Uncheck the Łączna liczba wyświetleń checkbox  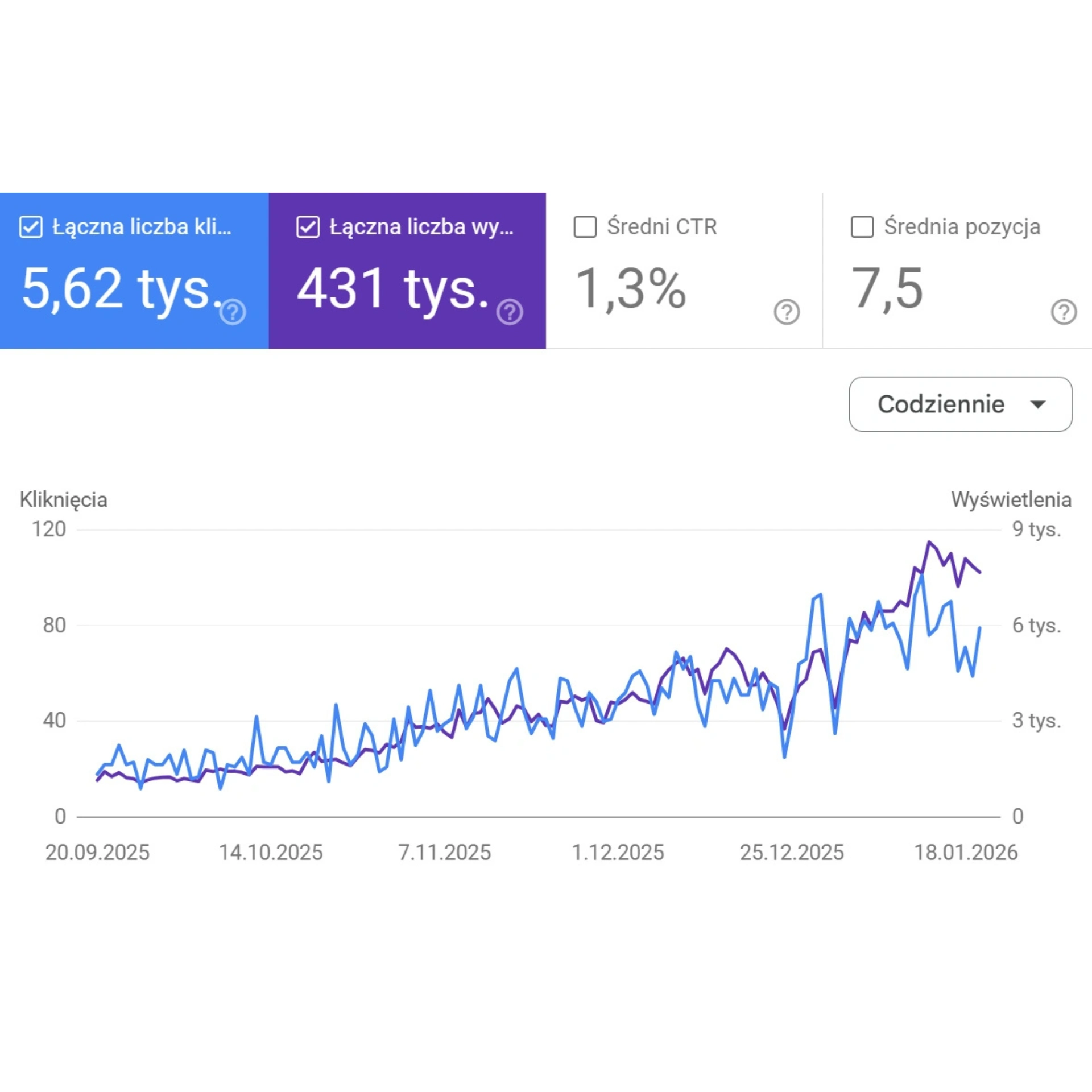click(308, 226)
